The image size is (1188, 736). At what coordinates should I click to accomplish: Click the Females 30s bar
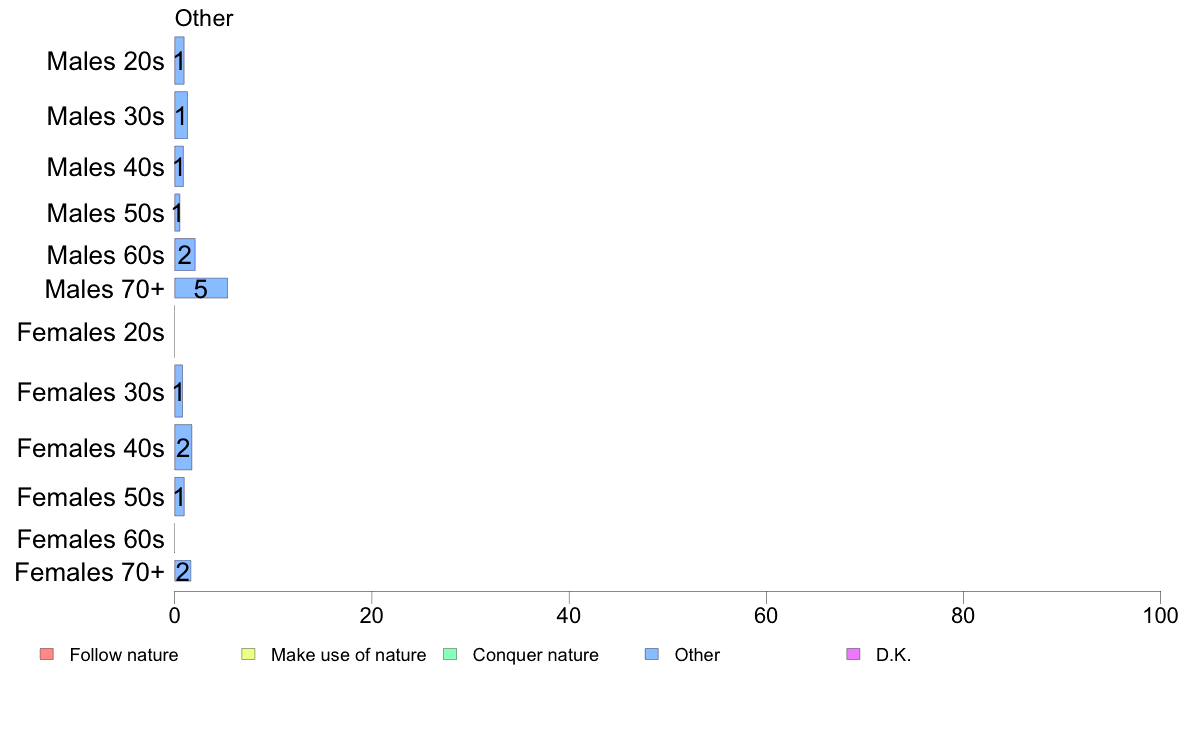(x=178, y=391)
